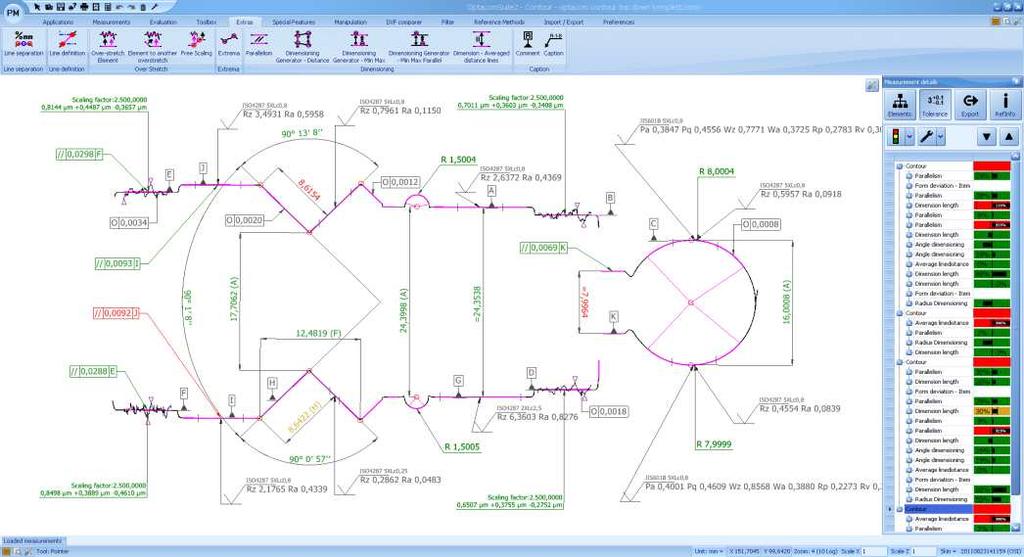Select the R 1,5004 radius label

(458, 159)
